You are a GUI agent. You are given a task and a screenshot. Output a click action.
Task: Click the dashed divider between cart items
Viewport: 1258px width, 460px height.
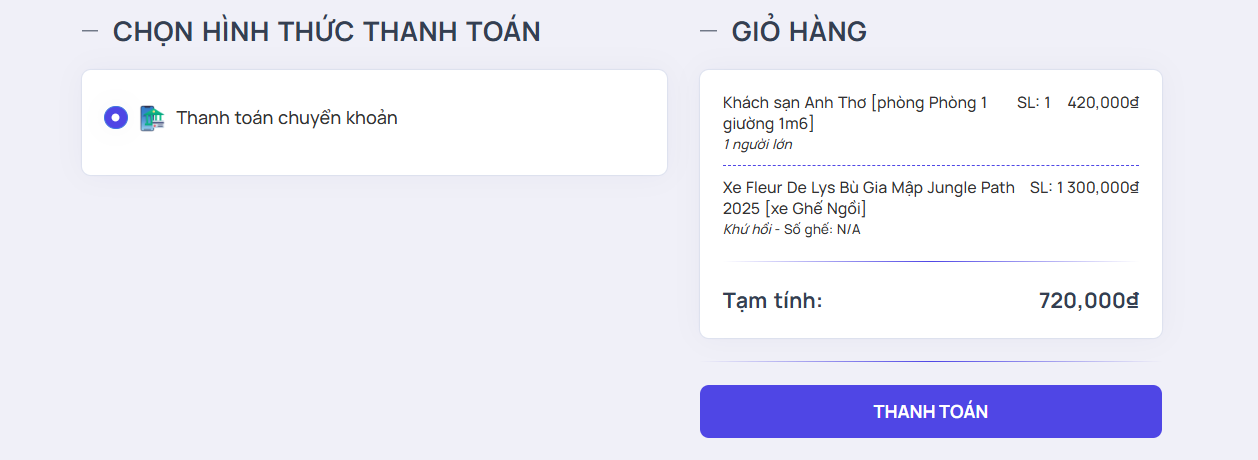(930, 165)
